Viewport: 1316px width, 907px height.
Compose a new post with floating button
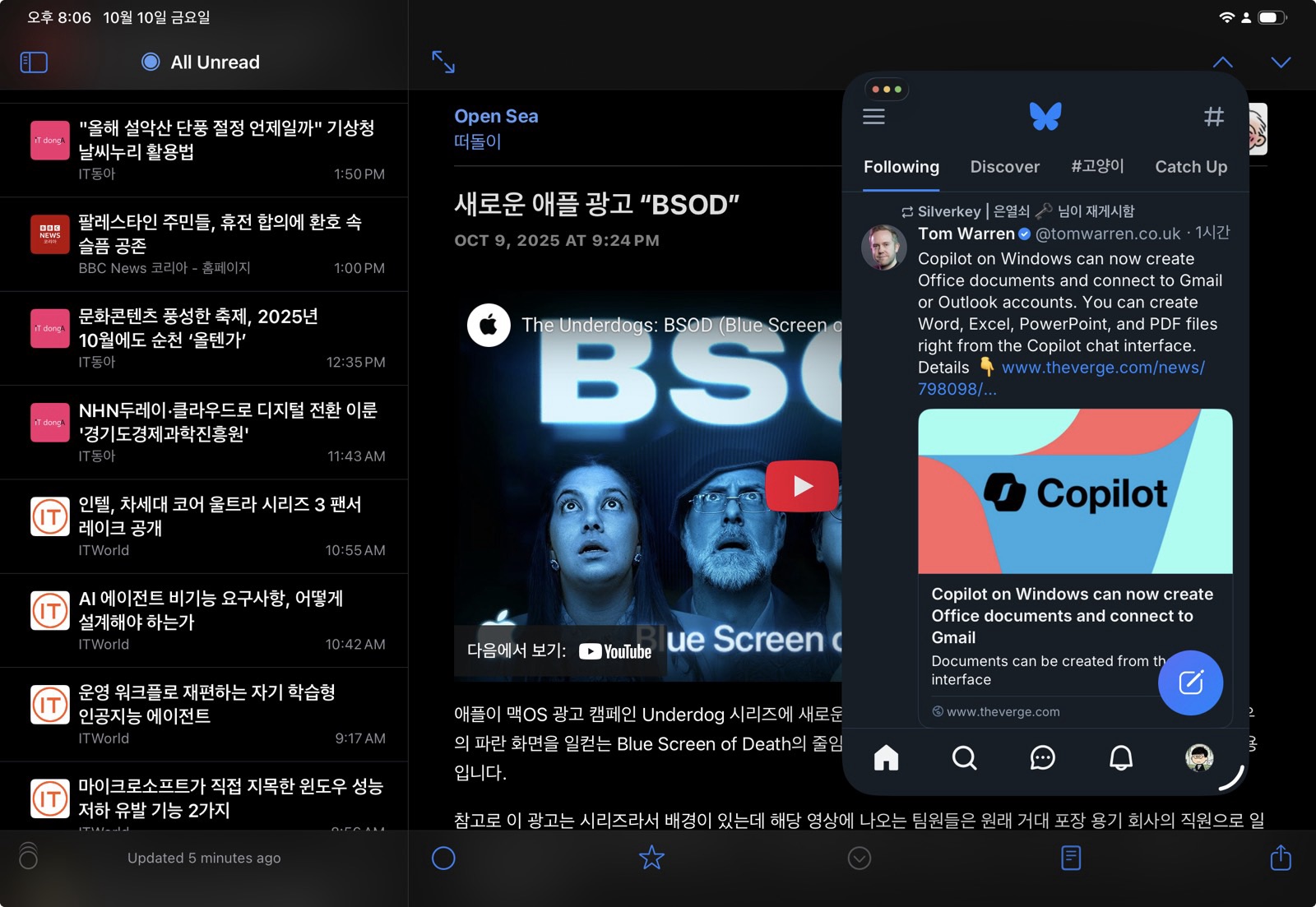(x=1190, y=683)
